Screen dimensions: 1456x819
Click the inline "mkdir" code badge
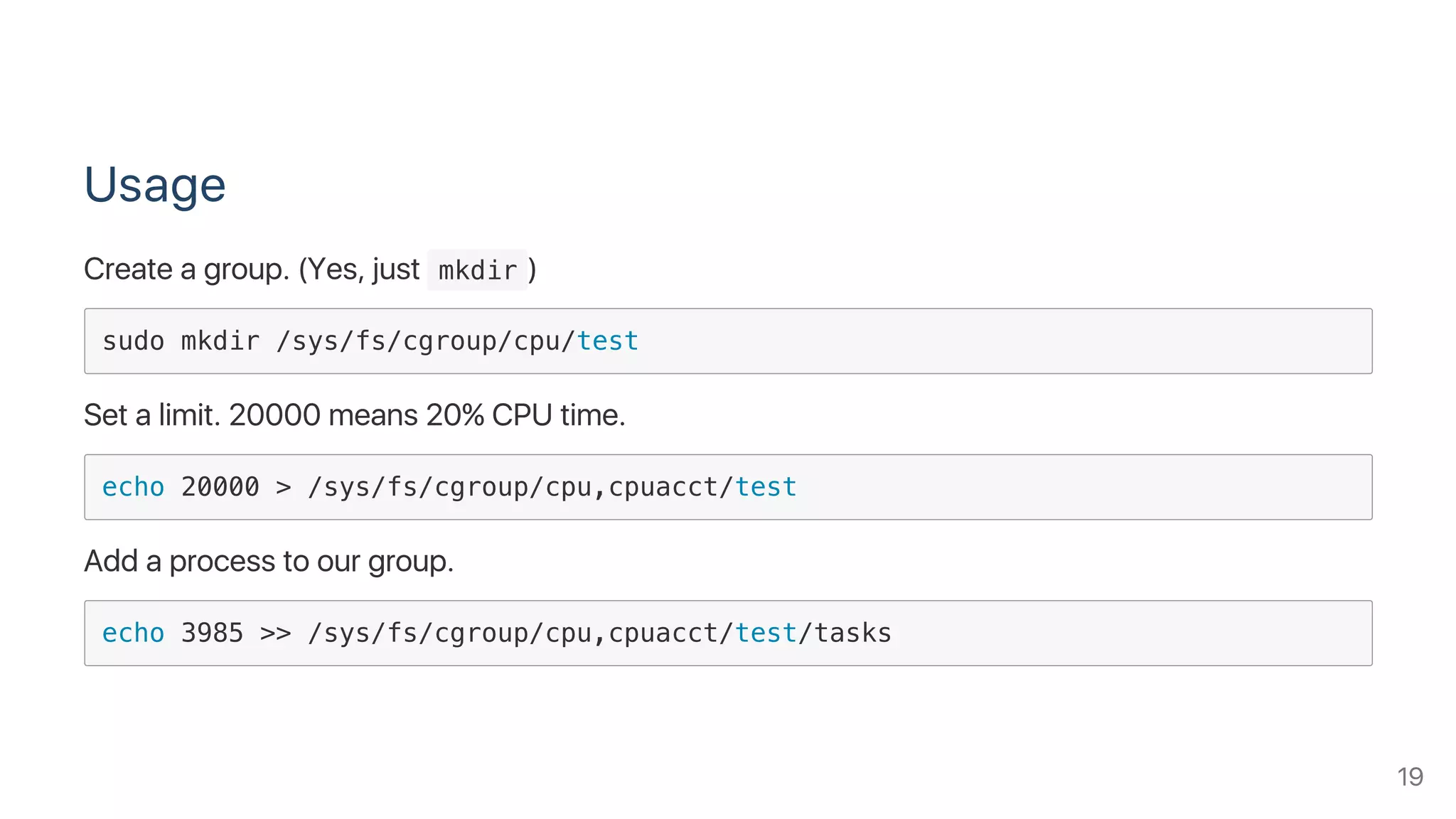(477, 270)
